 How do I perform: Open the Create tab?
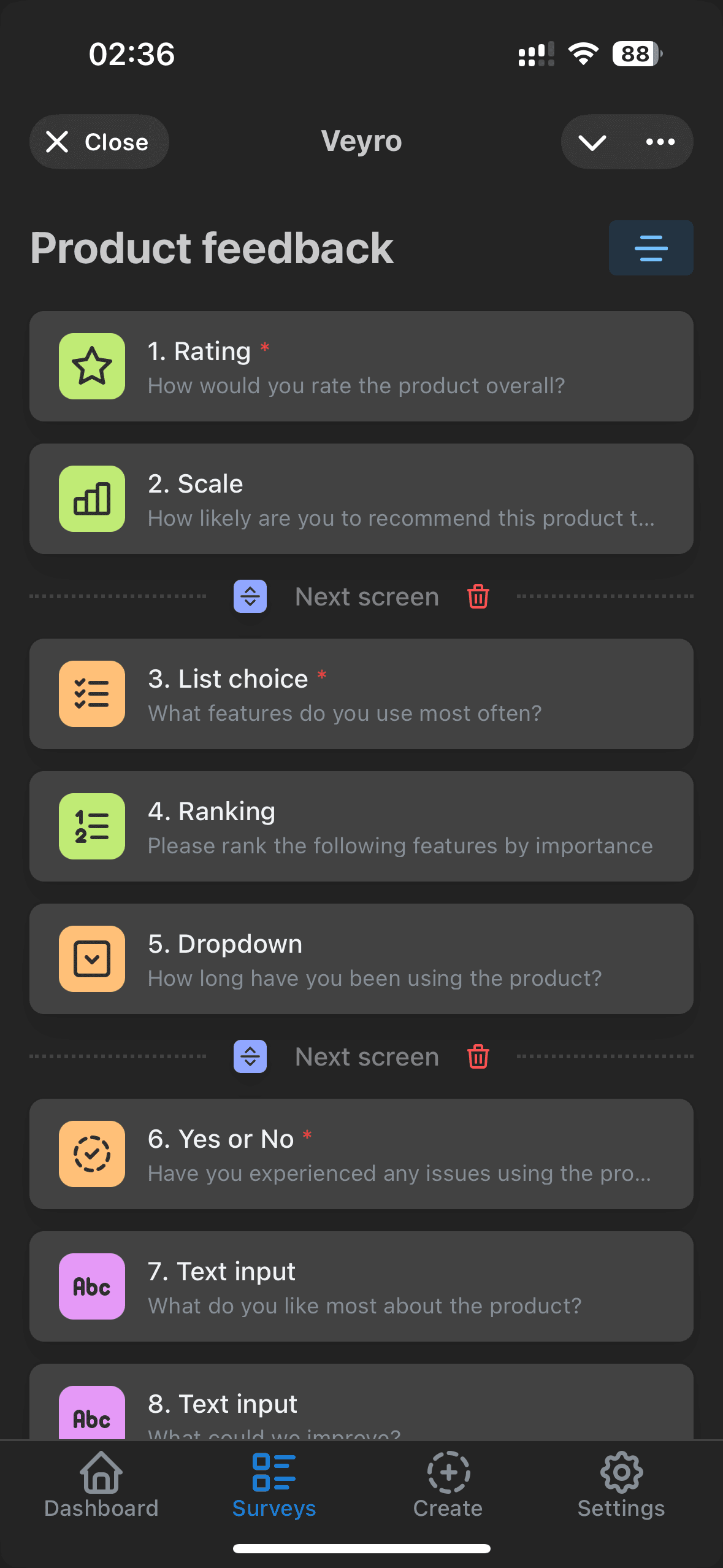448,1485
